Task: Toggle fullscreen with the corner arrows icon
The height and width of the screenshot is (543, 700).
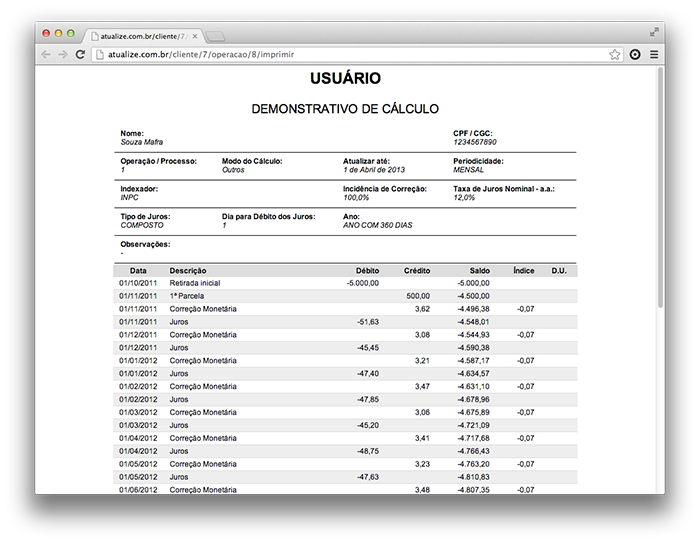Action: point(654,32)
